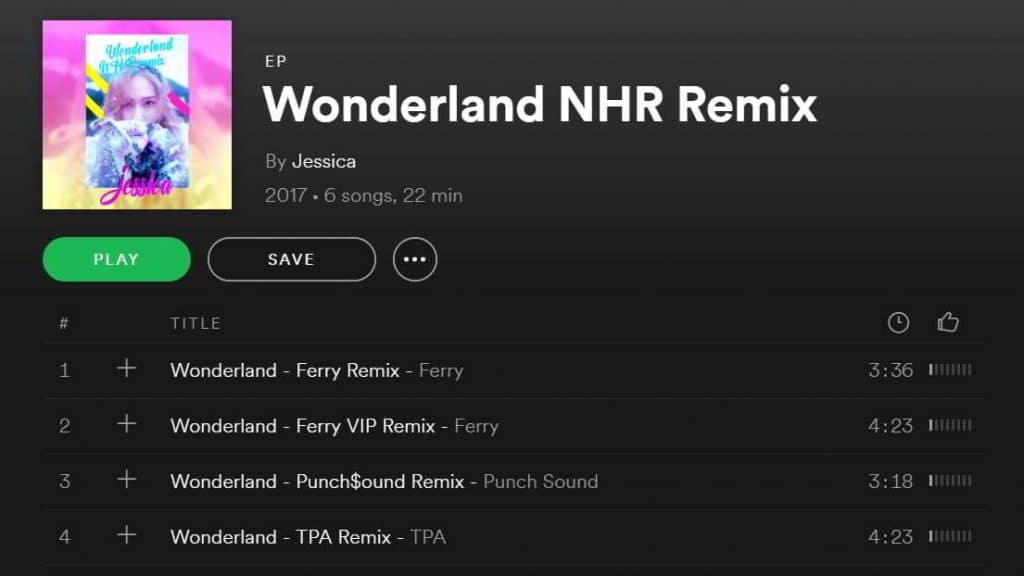Screen dimensions: 1024x576
Task: Sort by track number column header
Action: click(x=64, y=323)
